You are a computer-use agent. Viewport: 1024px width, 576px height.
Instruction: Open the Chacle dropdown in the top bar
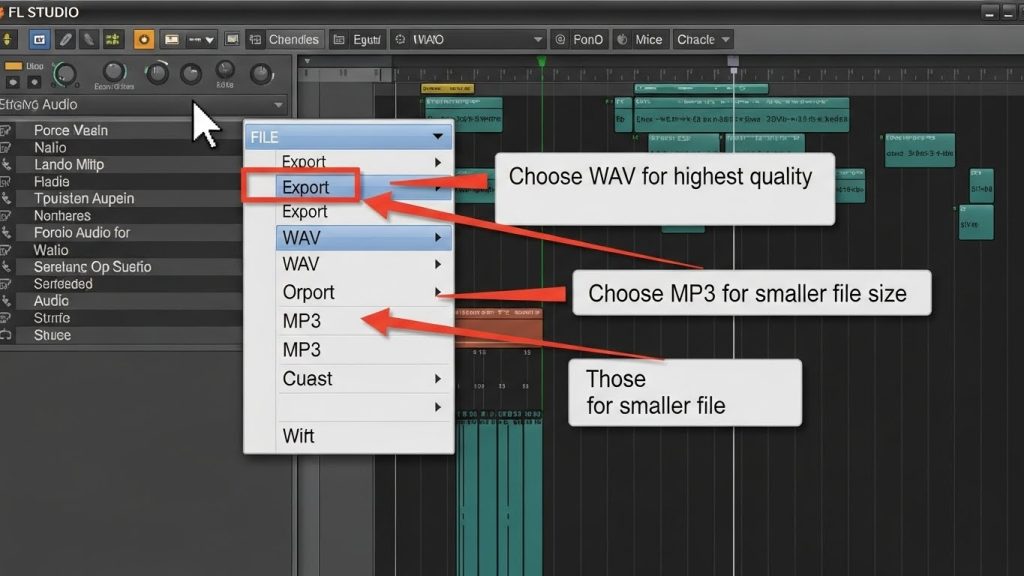(703, 39)
